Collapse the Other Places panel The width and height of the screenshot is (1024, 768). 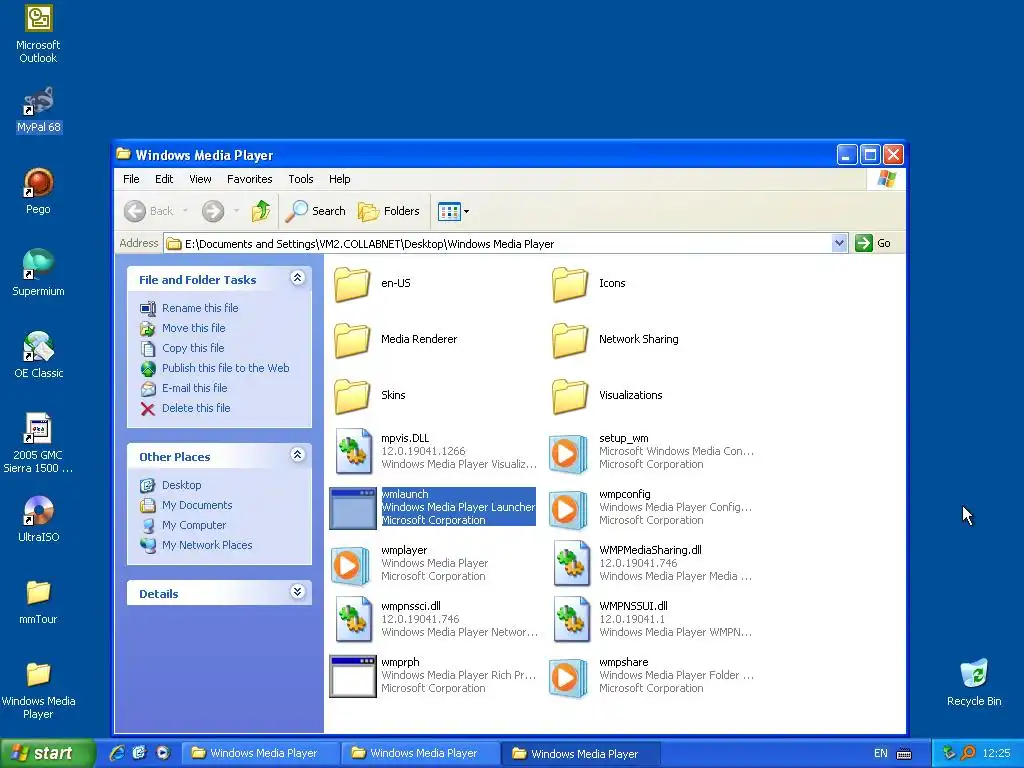click(297, 455)
